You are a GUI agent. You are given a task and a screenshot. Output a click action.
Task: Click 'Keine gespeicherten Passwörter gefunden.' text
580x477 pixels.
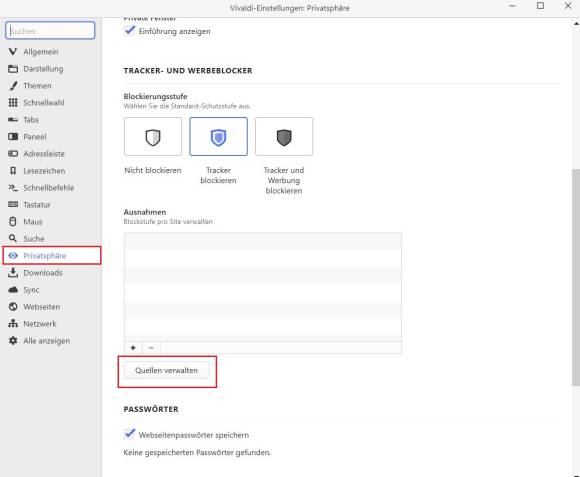pos(197,453)
